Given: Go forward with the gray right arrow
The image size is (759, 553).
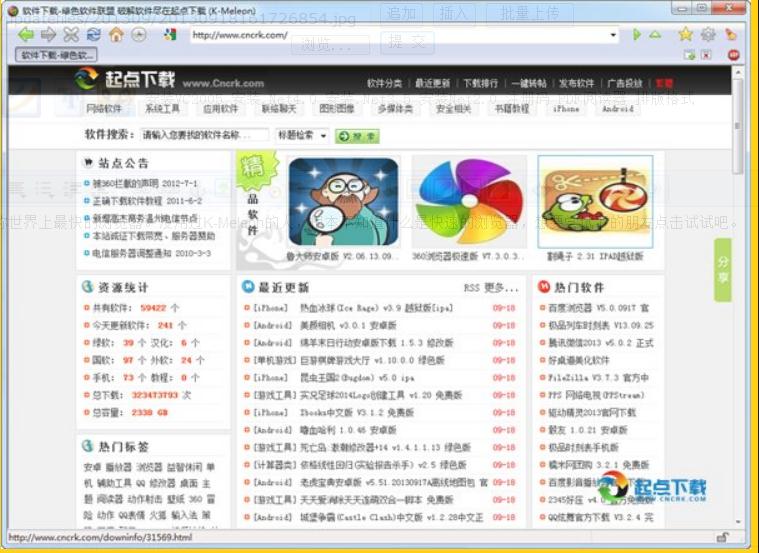Looking at the screenshot, I should [48, 34].
